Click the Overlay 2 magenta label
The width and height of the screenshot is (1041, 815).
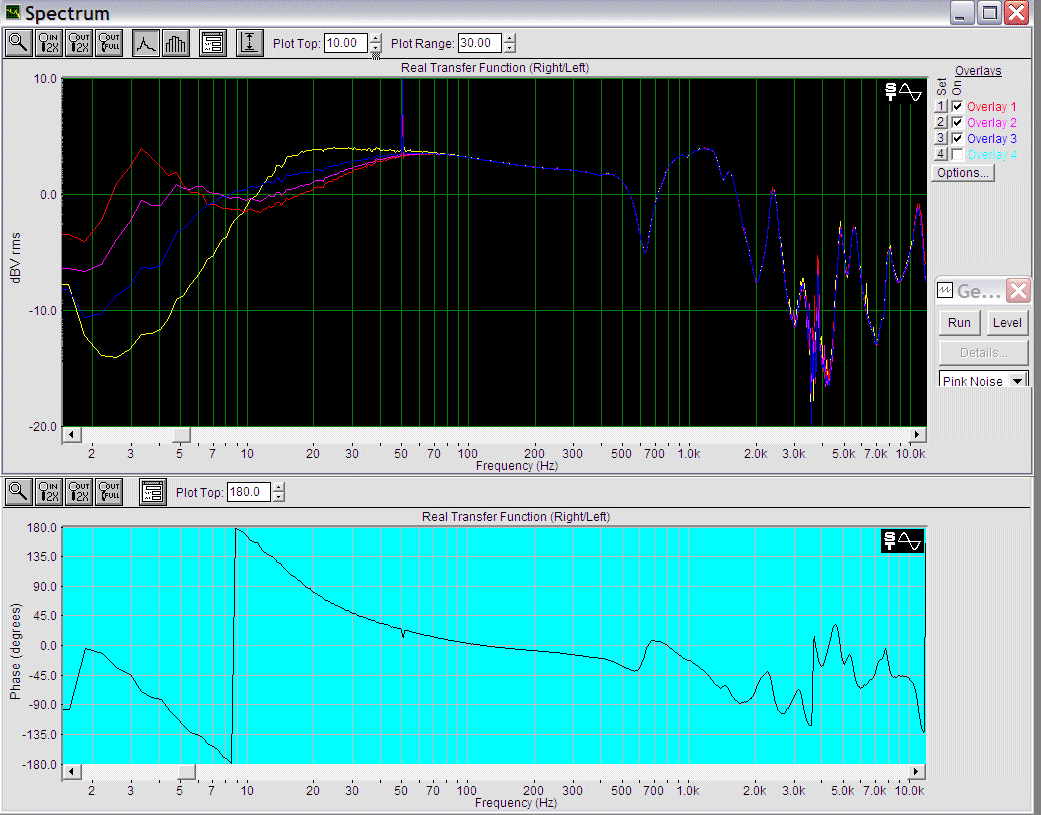pyautogui.click(x=991, y=123)
